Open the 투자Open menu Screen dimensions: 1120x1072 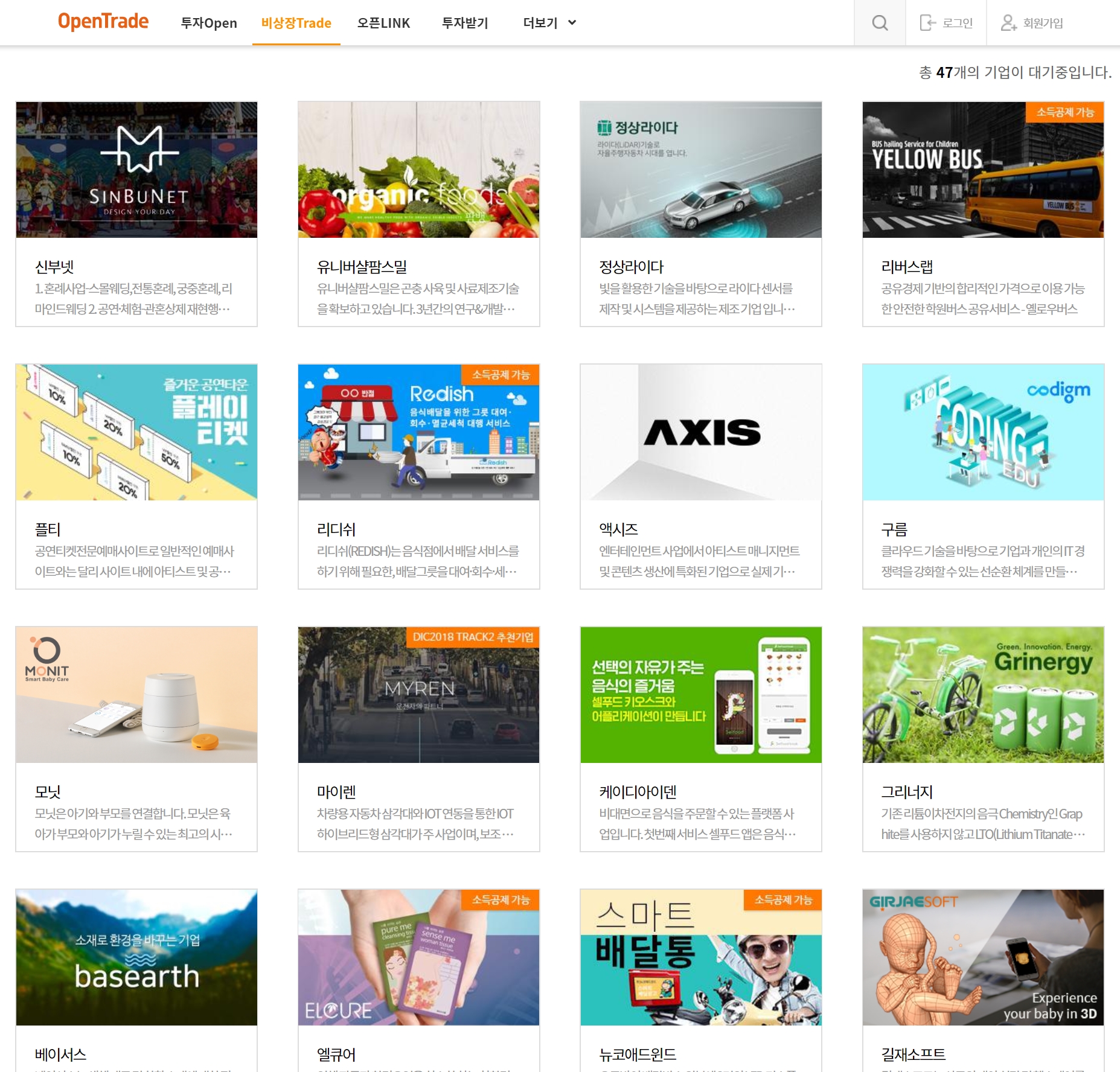[x=209, y=23]
